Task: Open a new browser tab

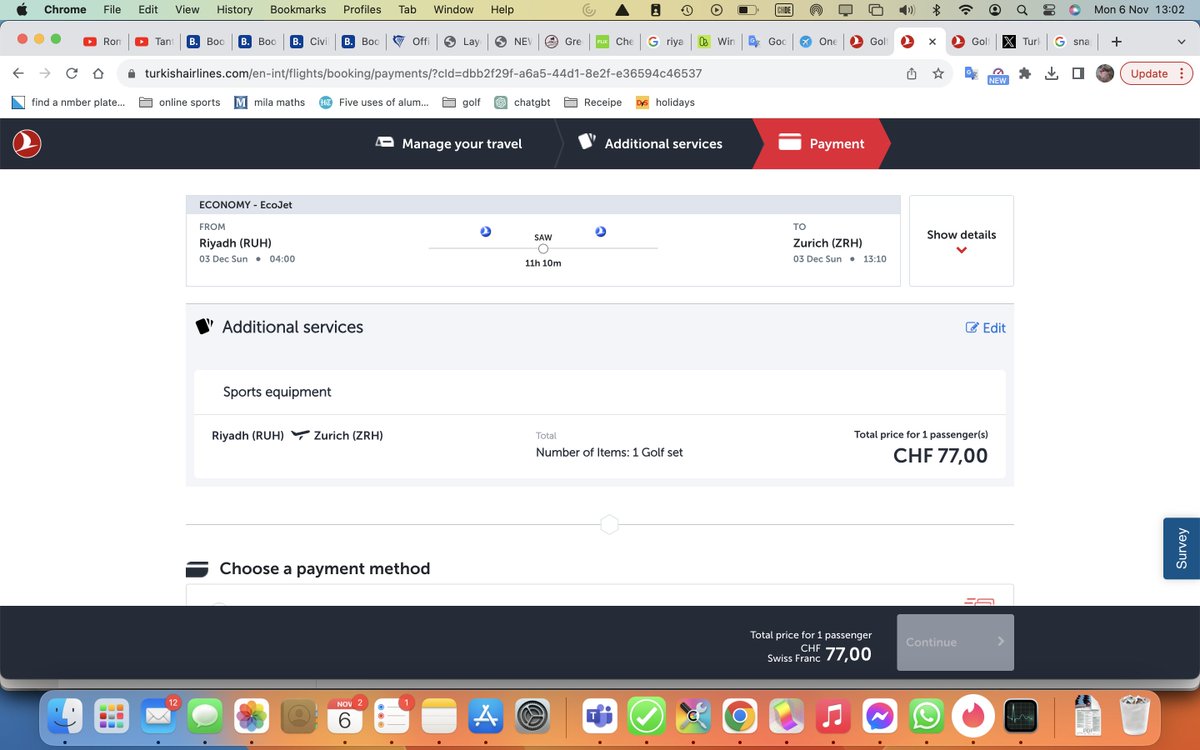Action: [x=1116, y=42]
